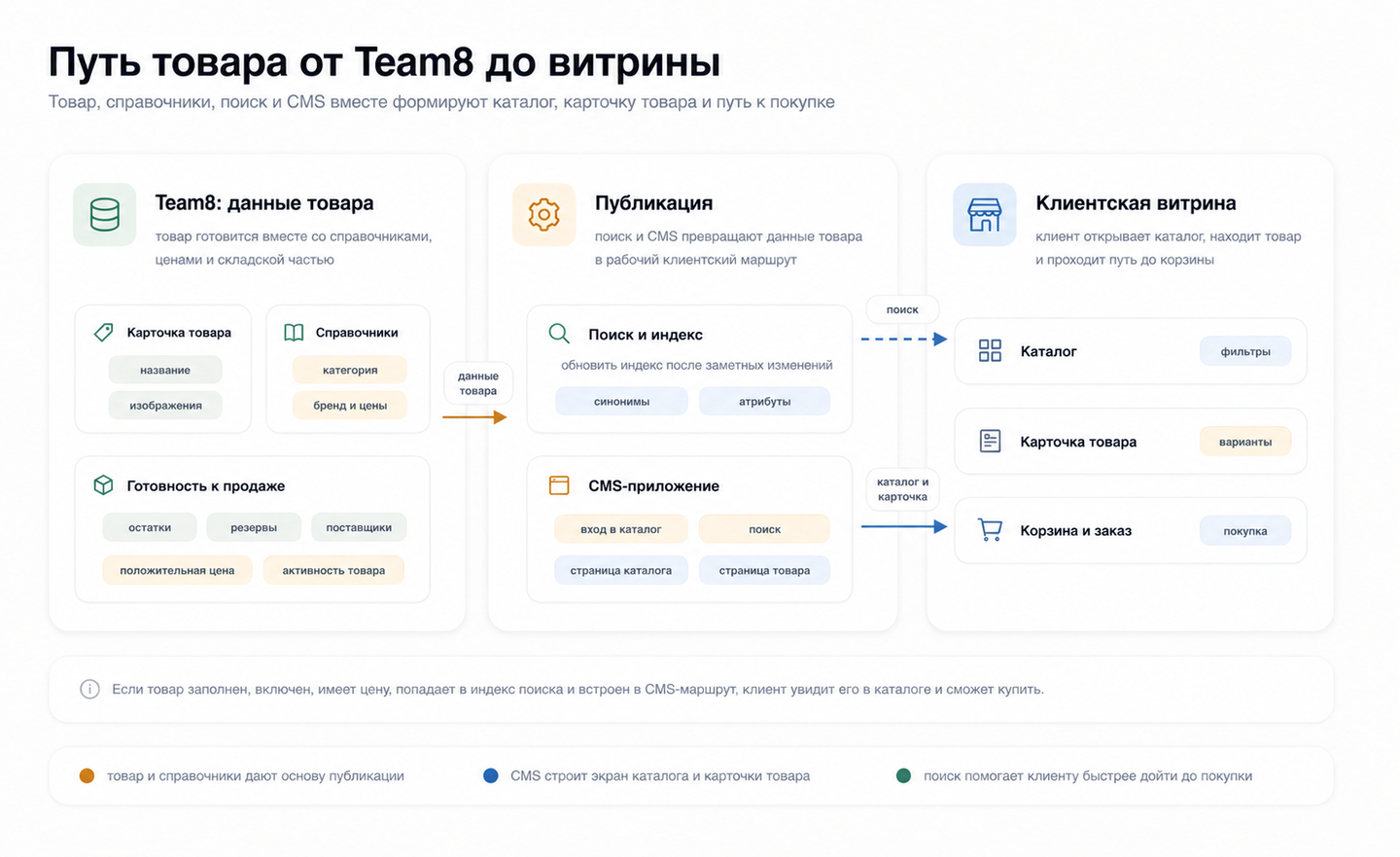
Task: Click the фильтры chip in the Каталог row
Action: (1245, 351)
